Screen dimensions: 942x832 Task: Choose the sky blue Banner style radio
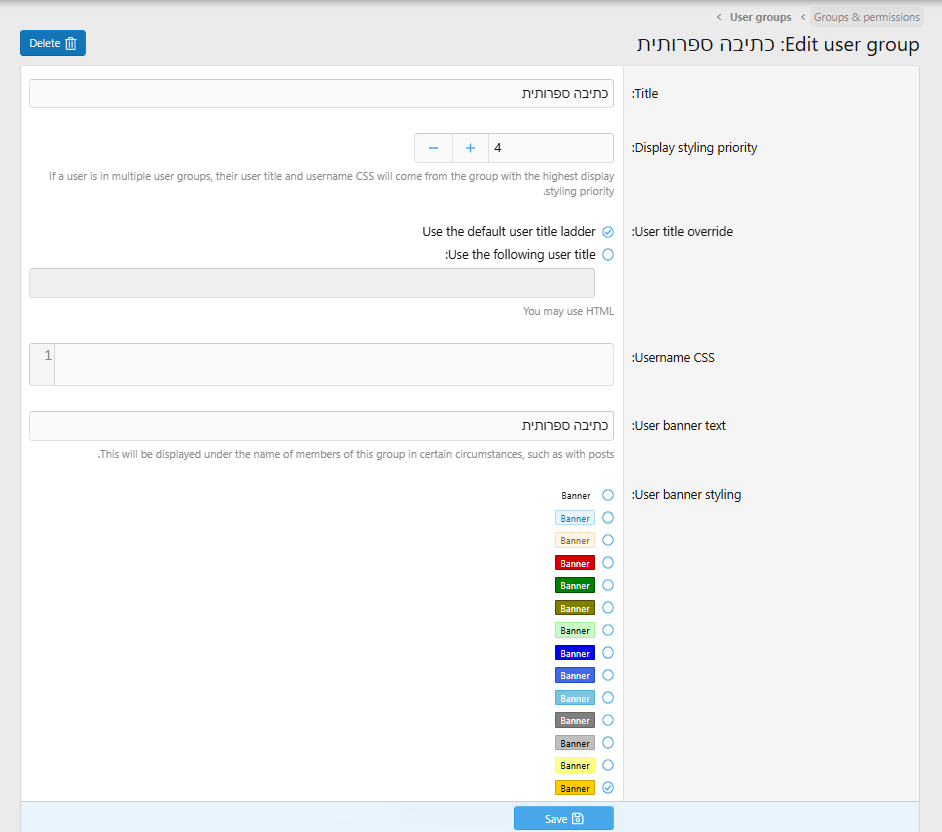click(x=608, y=698)
